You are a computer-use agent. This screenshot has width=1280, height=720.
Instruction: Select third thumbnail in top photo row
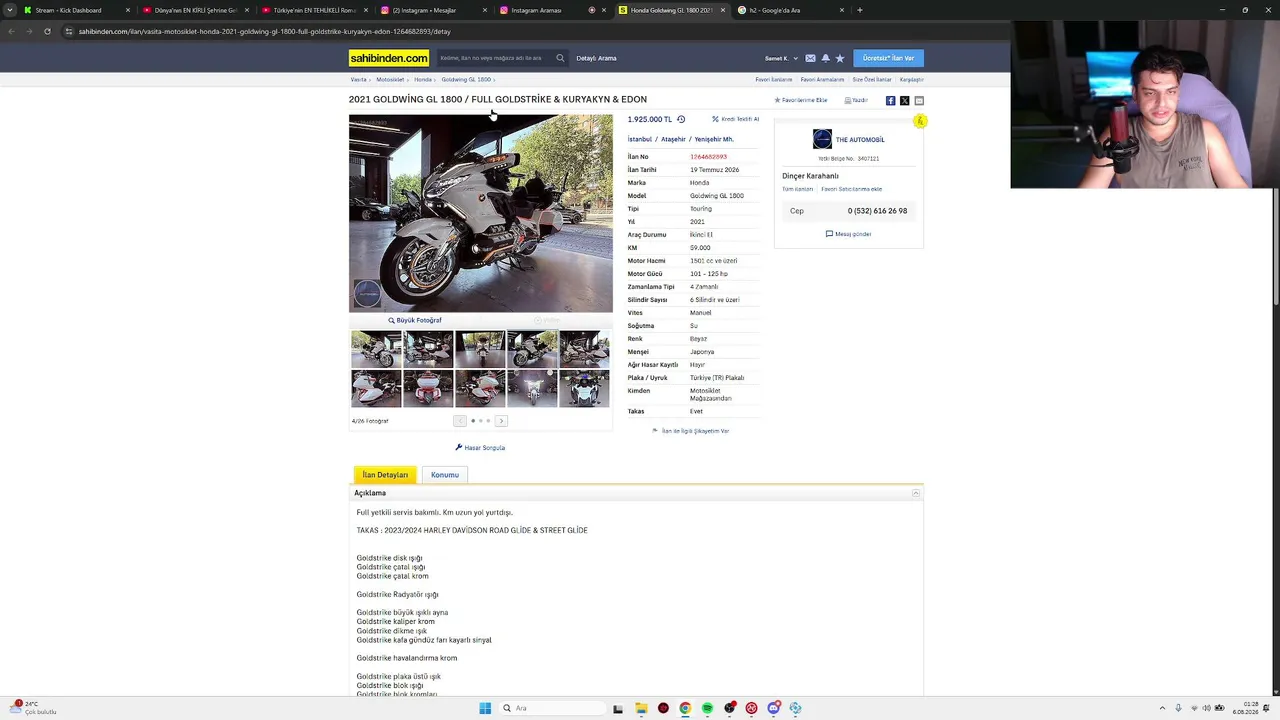pyautogui.click(x=480, y=349)
